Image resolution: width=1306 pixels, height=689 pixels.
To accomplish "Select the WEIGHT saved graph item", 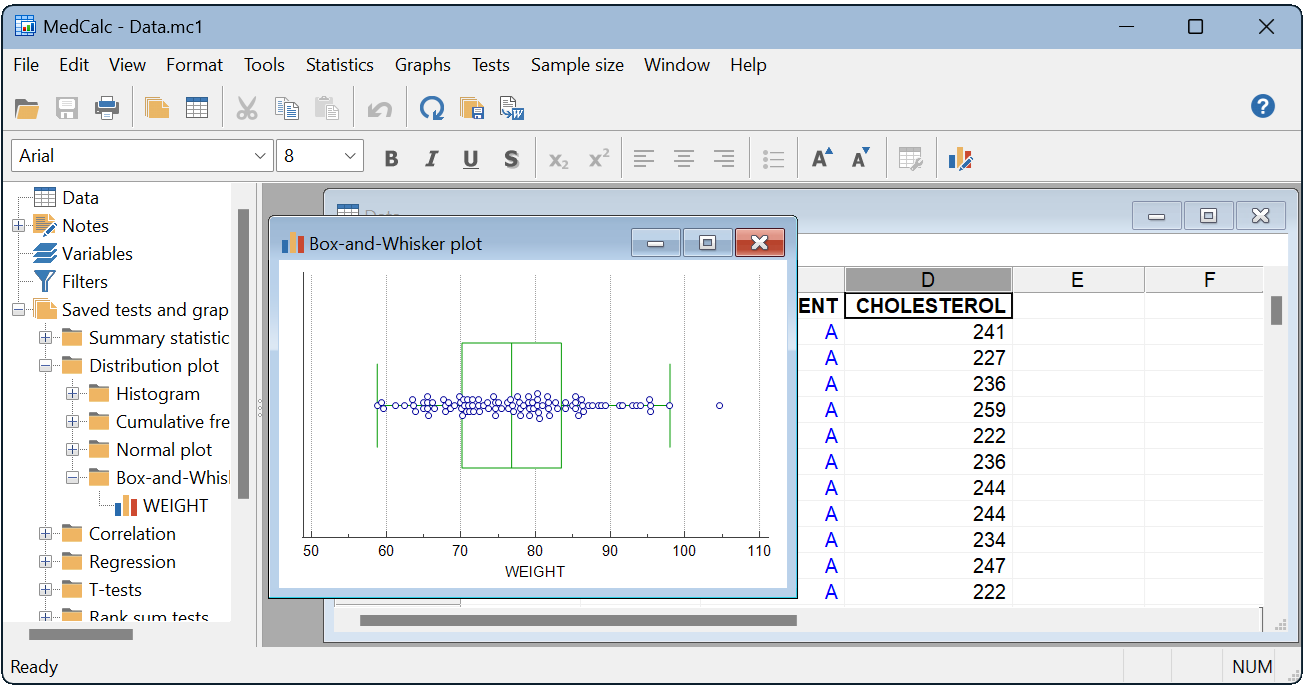I will [175, 506].
